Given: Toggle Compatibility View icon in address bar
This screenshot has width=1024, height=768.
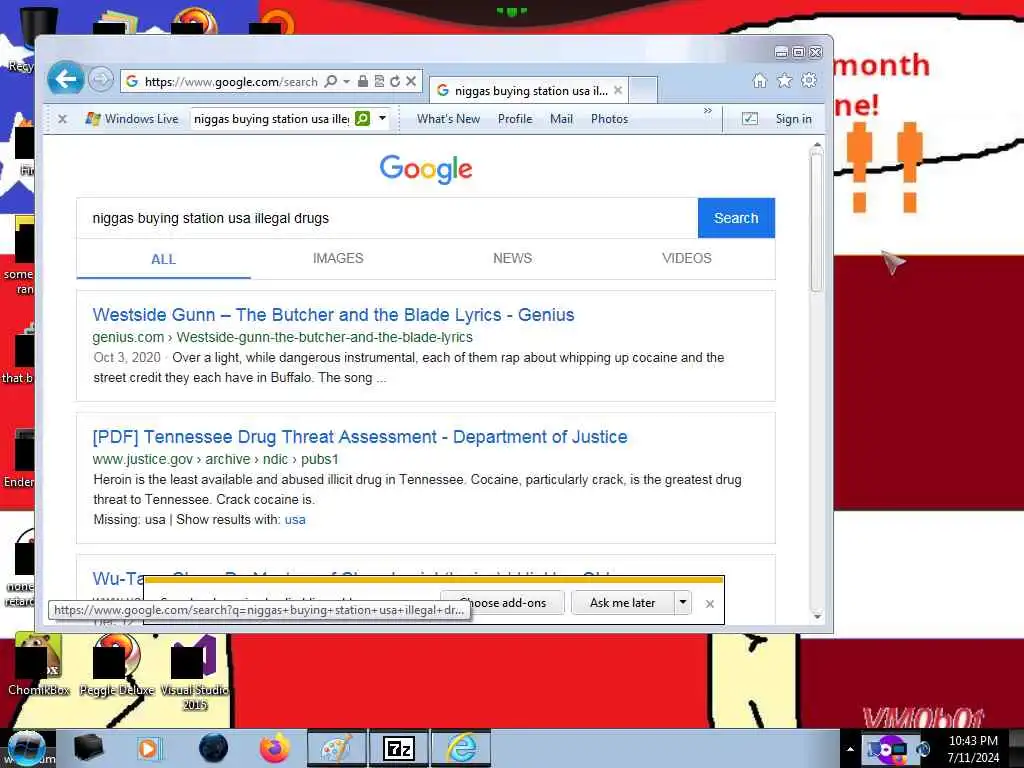Looking at the screenshot, I should point(379,81).
